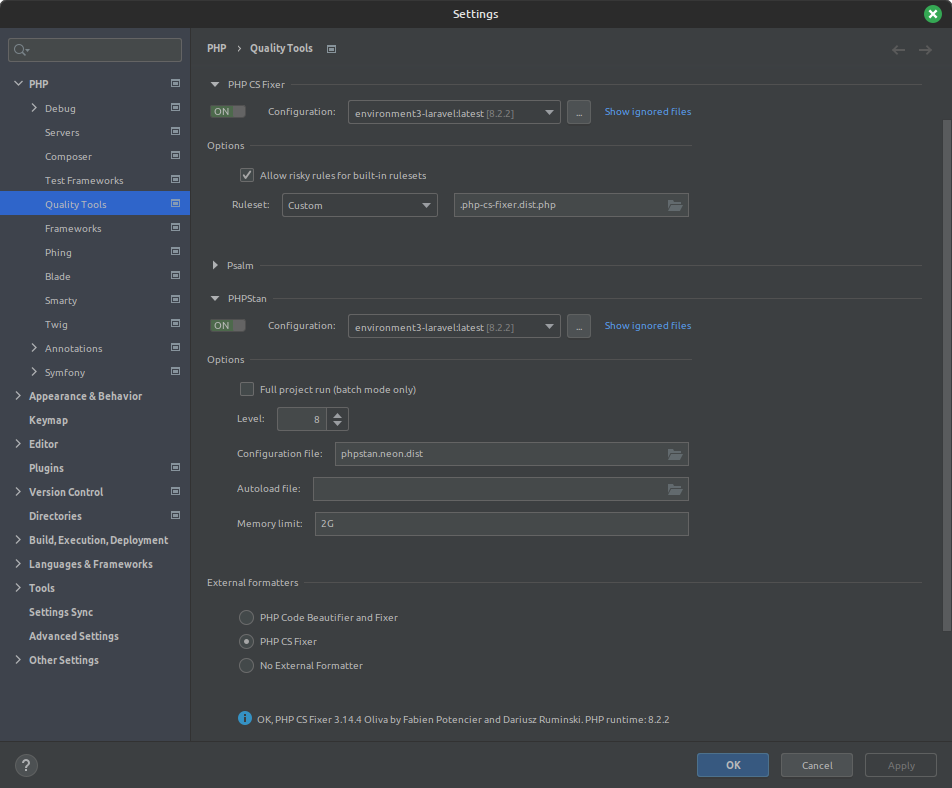Click the vertical scrollbar of settings panel
The image size is (952, 788).
tap(947, 375)
